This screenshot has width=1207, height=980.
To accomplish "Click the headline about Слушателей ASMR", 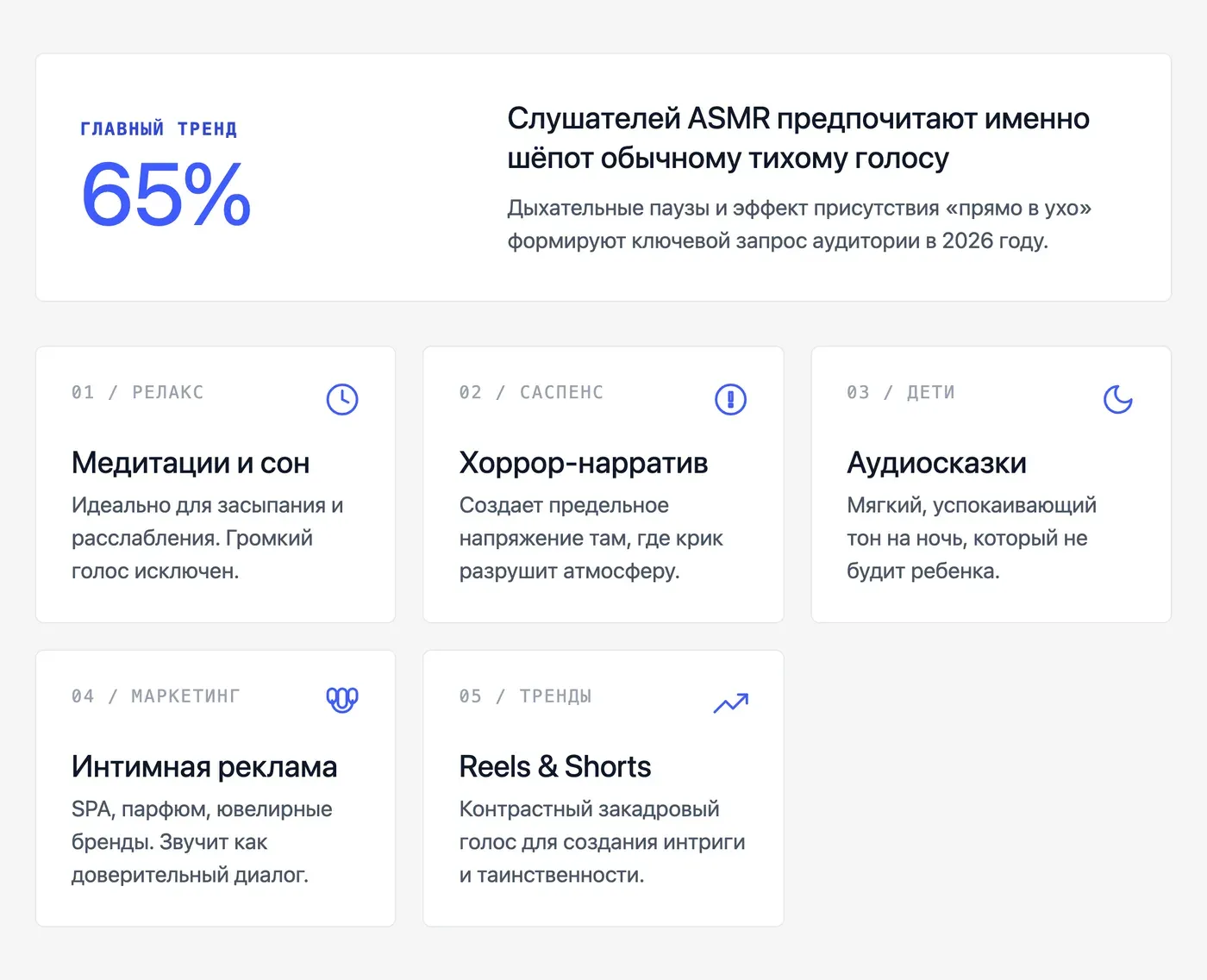I will (x=798, y=138).
